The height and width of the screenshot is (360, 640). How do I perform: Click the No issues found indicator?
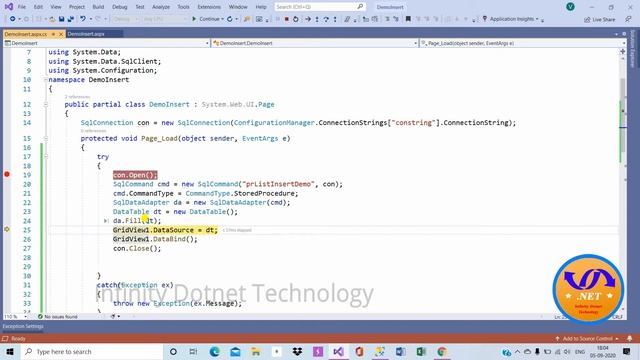[x=58, y=317]
